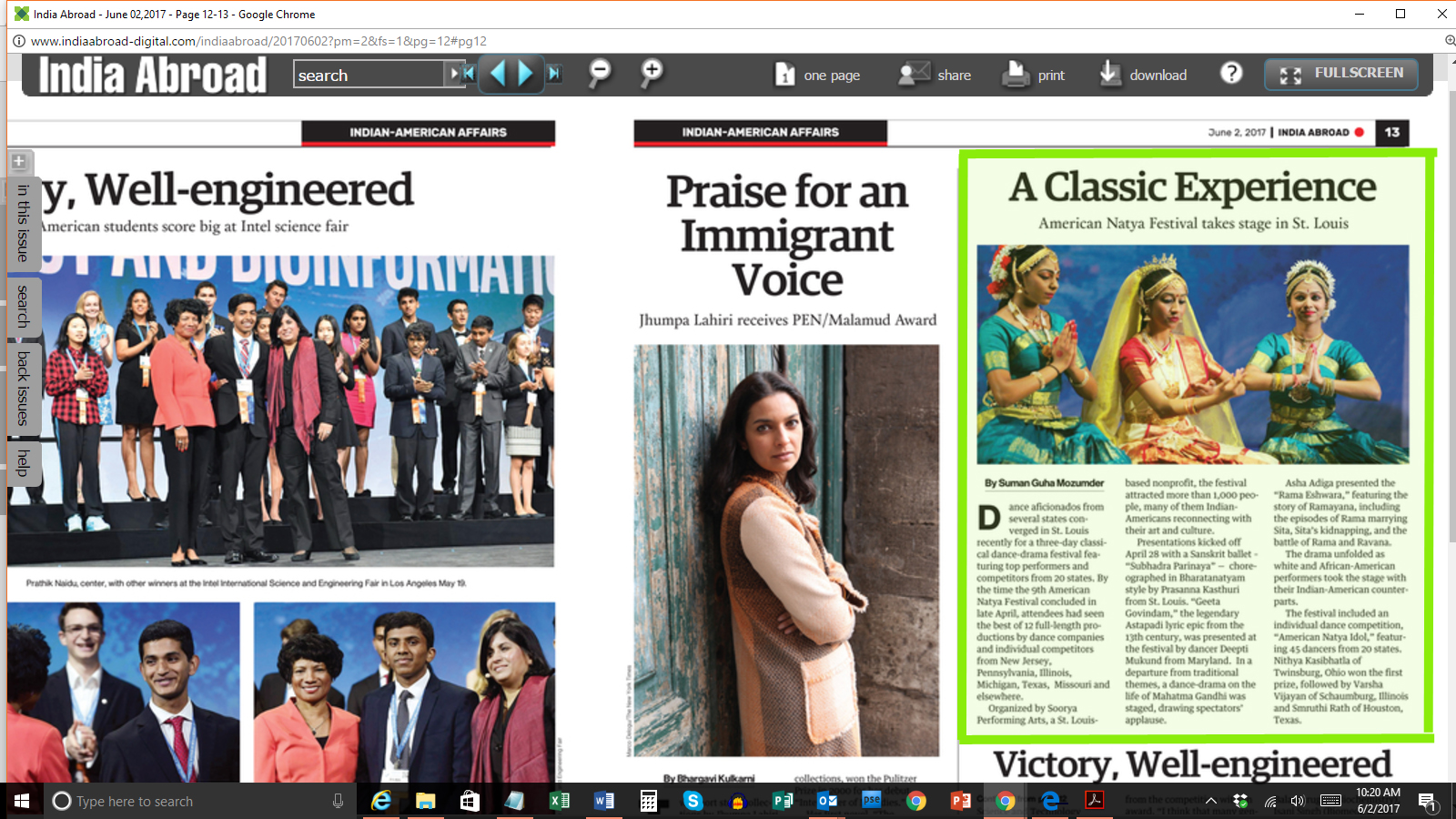Open PowerPoint from the taskbar
The height and width of the screenshot is (819, 1456).
point(960,801)
